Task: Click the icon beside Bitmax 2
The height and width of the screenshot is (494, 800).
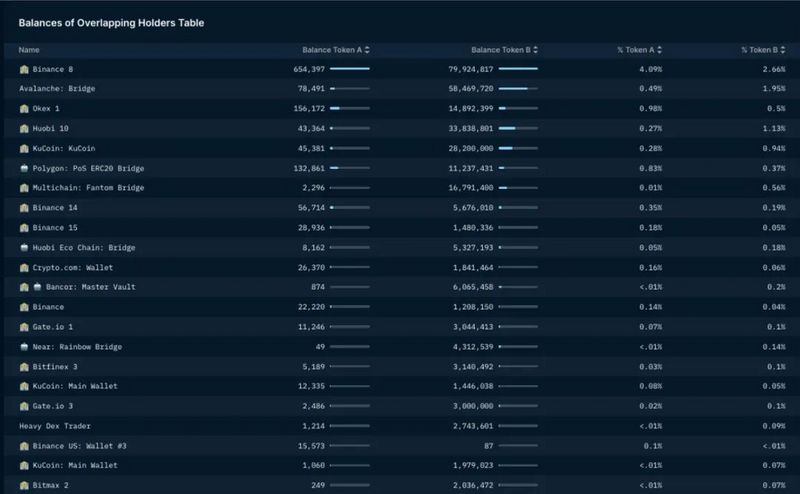Action: tap(24, 485)
